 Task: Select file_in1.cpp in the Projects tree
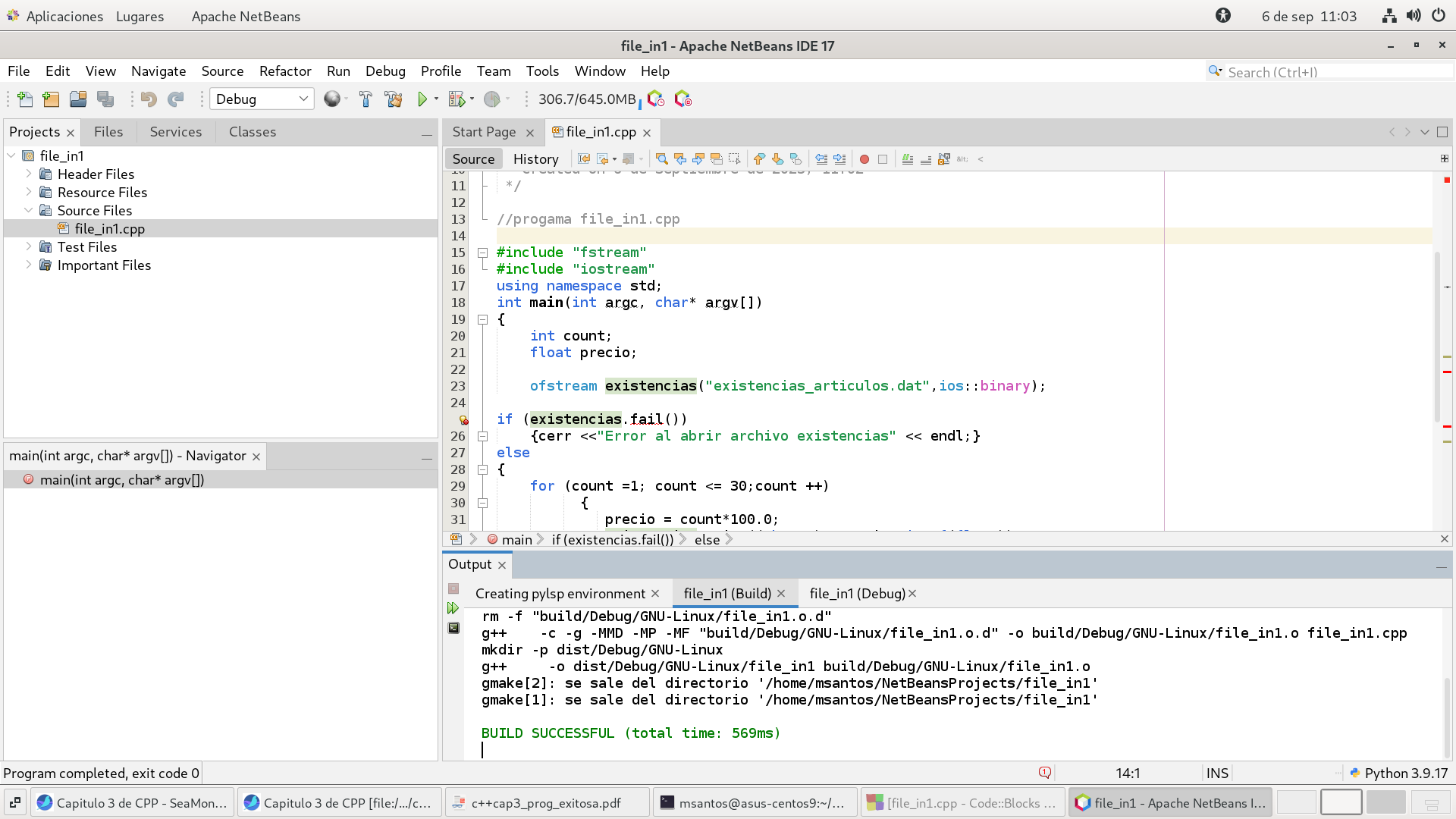pyautogui.click(x=109, y=228)
